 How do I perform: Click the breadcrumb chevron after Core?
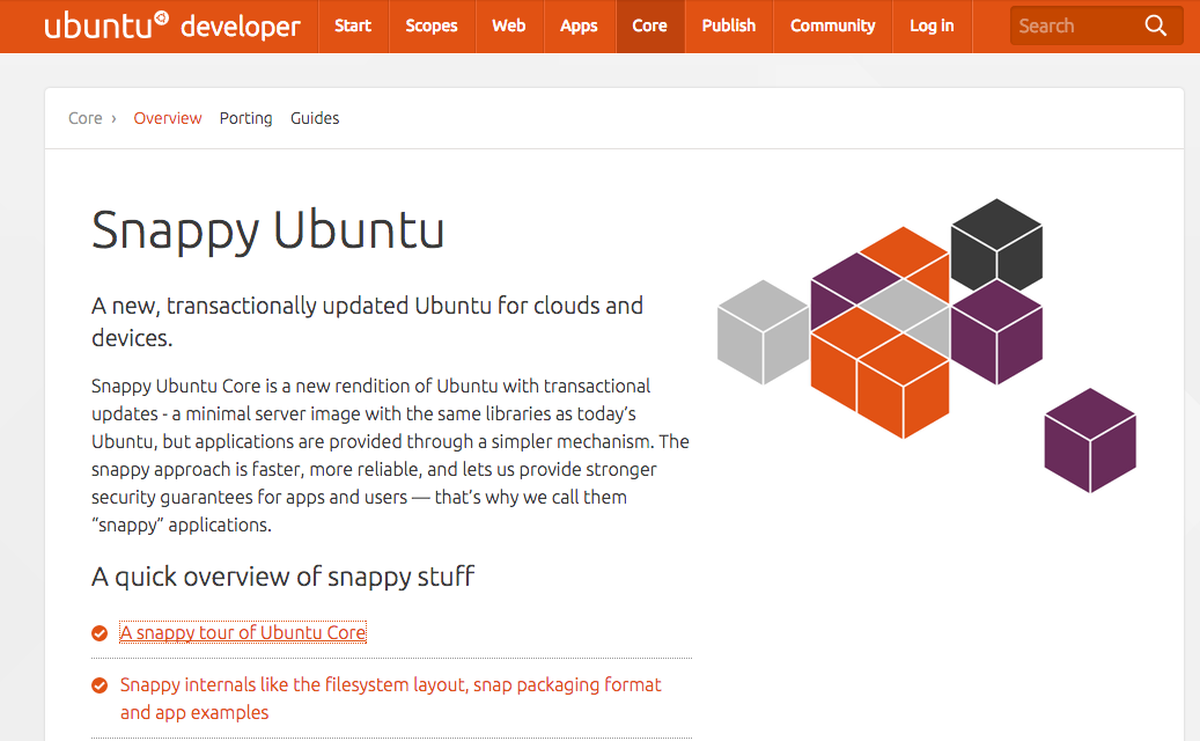click(114, 119)
